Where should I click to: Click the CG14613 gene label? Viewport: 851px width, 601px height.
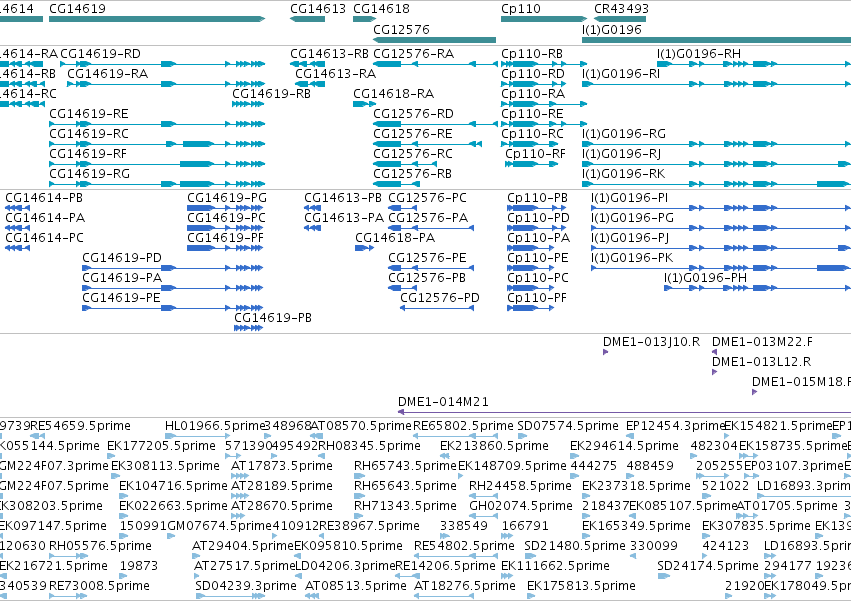point(317,9)
